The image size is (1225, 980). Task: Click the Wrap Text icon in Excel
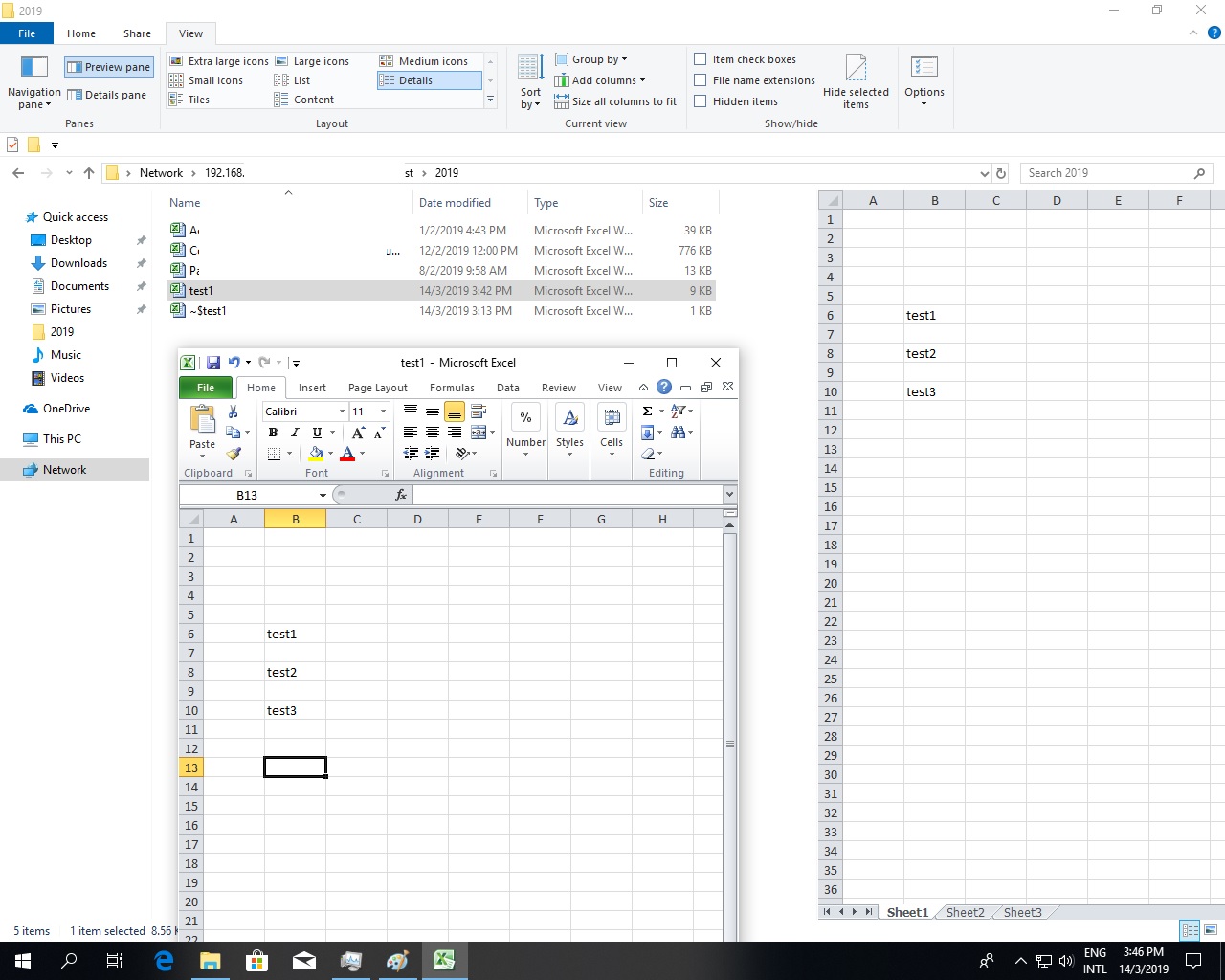pos(479,412)
